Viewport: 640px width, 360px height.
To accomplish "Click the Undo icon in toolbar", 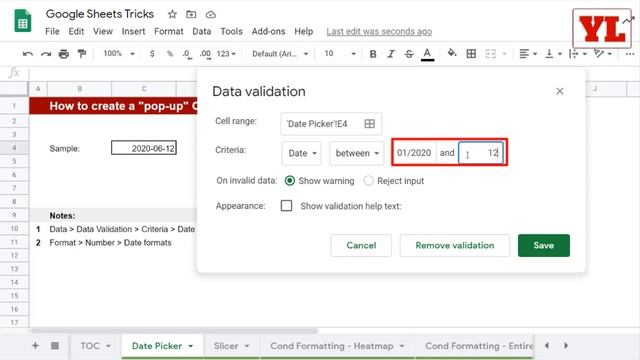I will pos(28,54).
